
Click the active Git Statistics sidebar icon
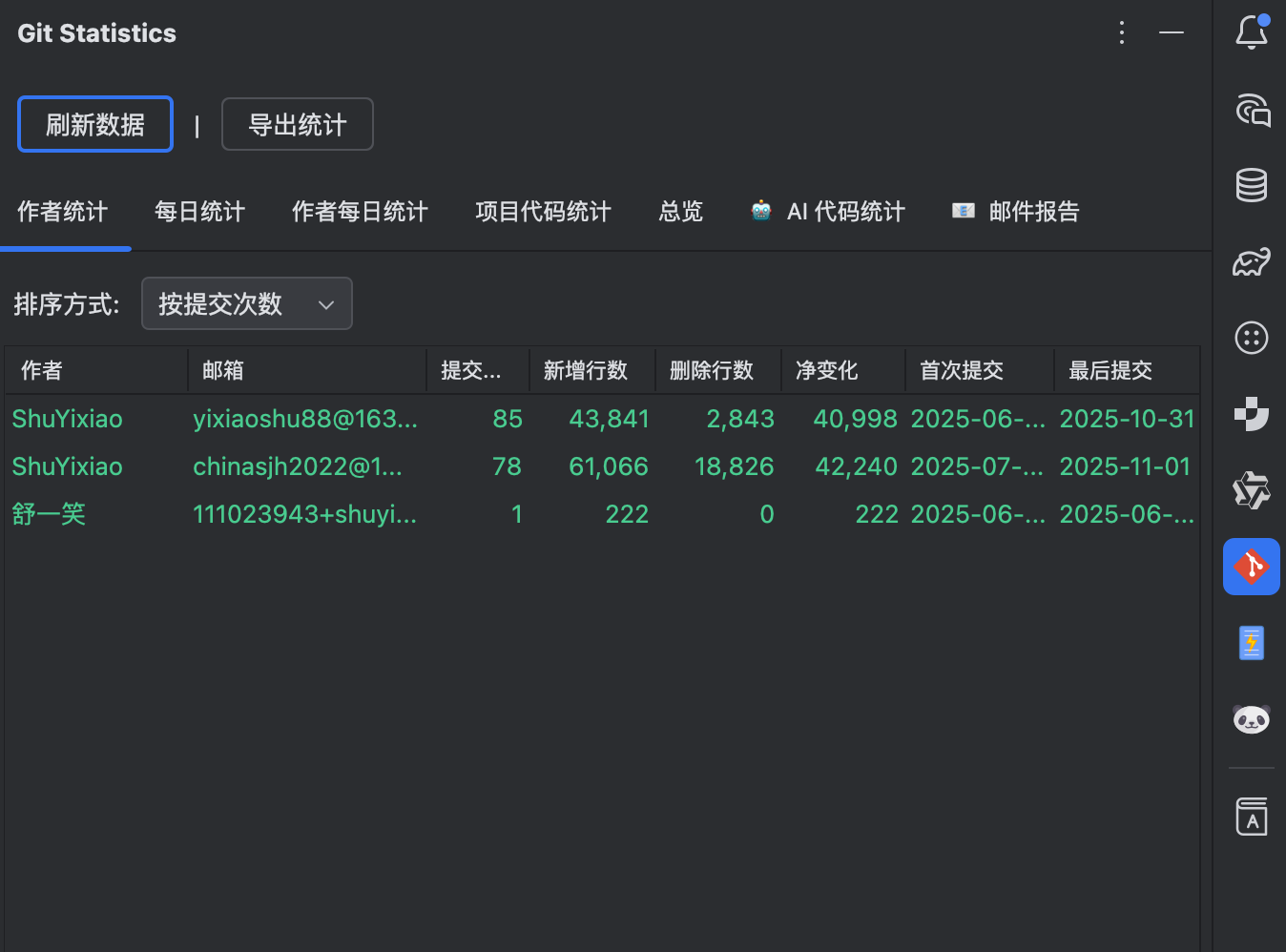(1251, 566)
